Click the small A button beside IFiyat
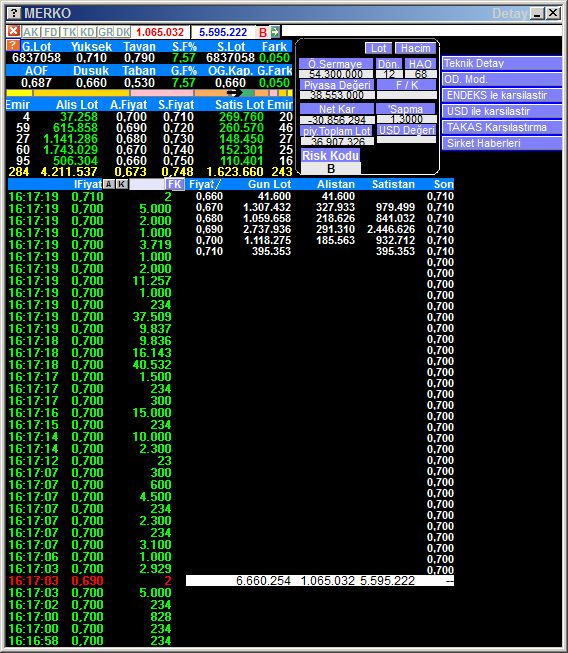 coord(108,184)
